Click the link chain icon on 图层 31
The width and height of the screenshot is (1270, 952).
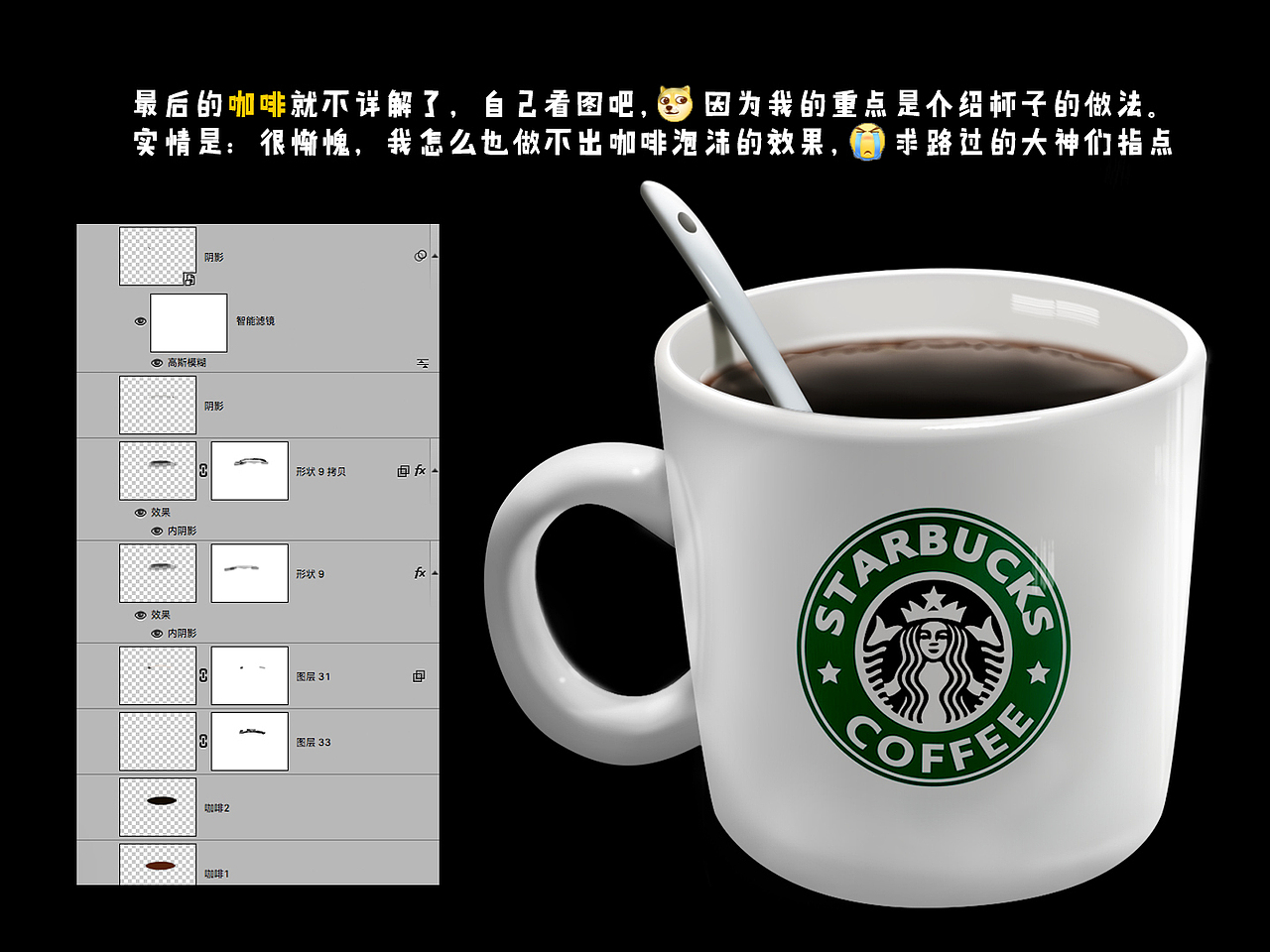click(x=202, y=675)
